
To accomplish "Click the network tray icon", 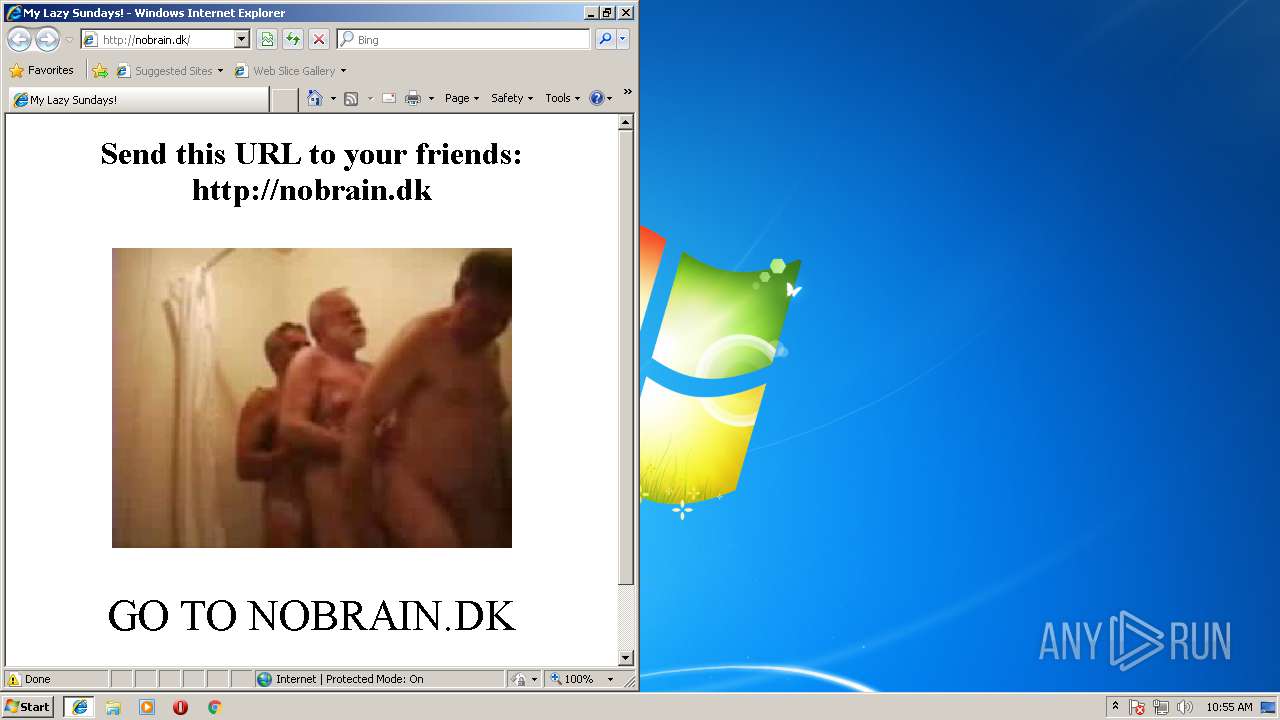I will click(x=1161, y=707).
